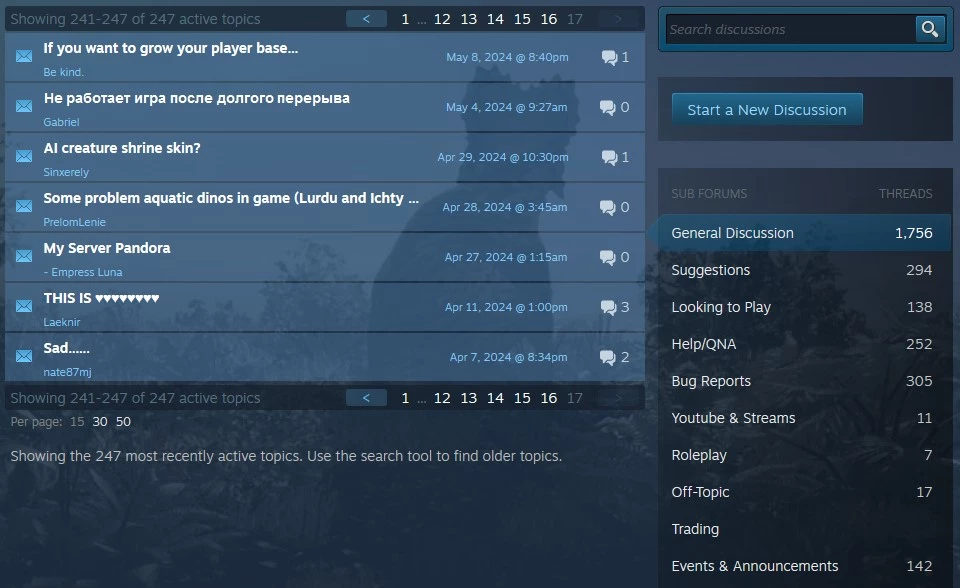
Task: Click author name 'Laeknir'
Action: (x=61, y=322)
